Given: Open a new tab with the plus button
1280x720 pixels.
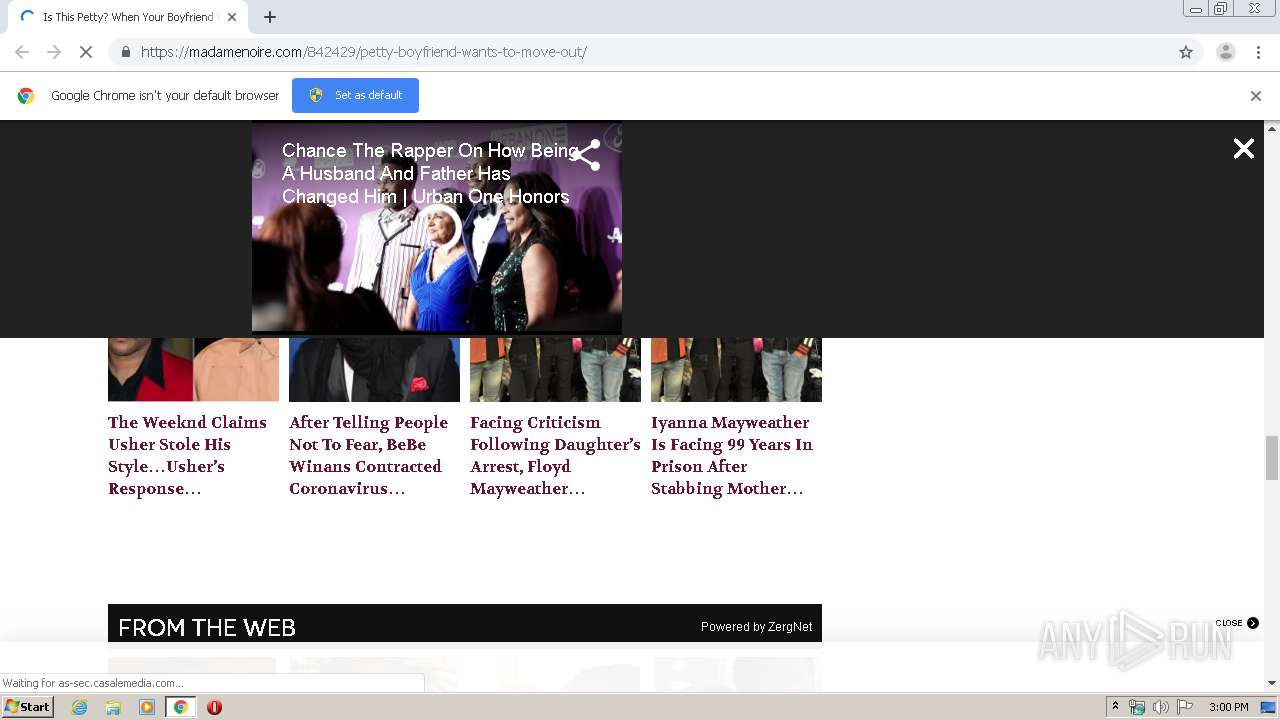Looking at the screenshot, I should (x=270, y=17).
